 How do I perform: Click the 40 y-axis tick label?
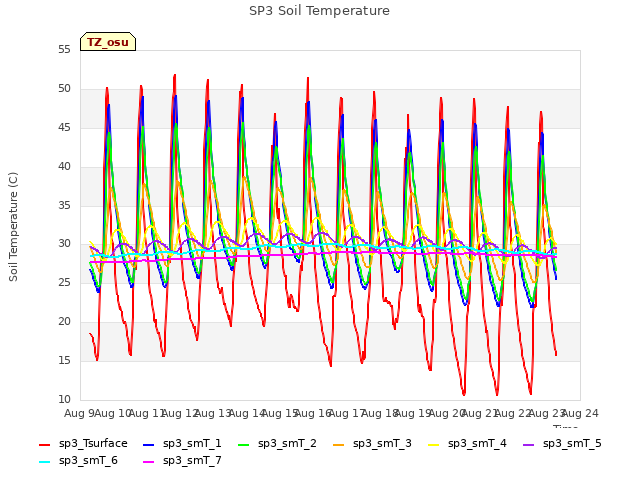tap(64, 167)
